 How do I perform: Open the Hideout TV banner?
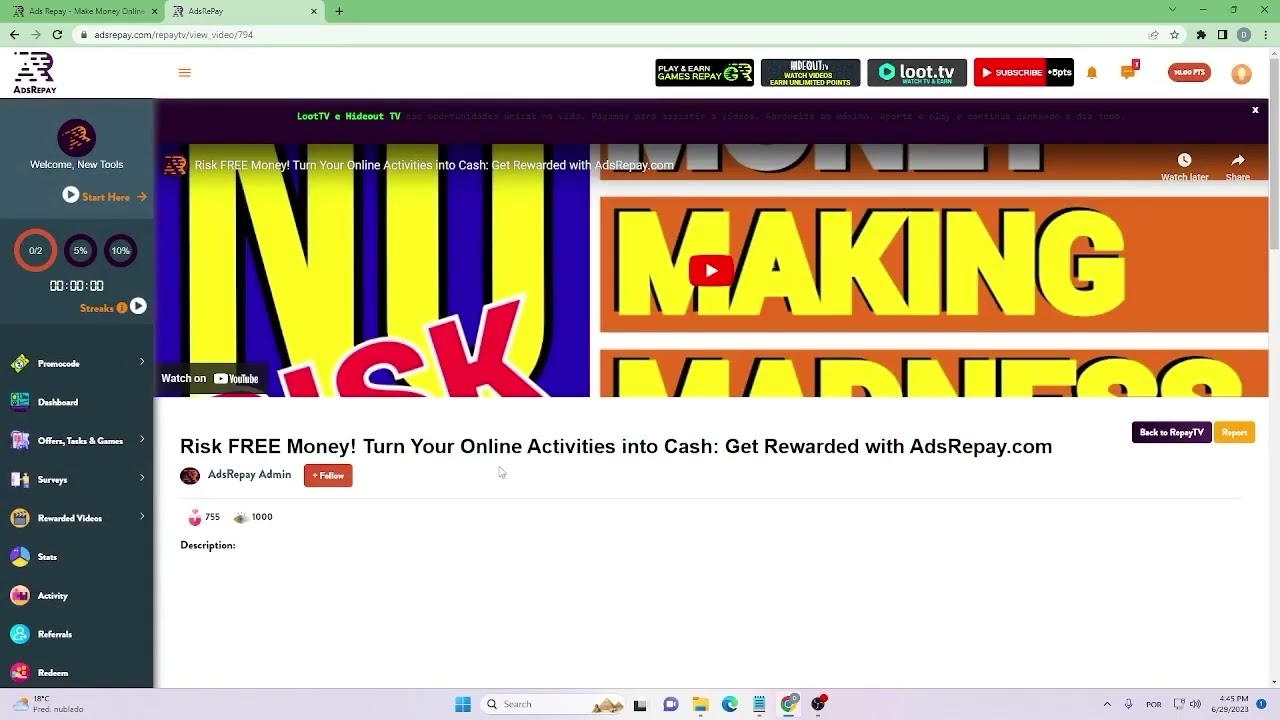pos(810,73)
